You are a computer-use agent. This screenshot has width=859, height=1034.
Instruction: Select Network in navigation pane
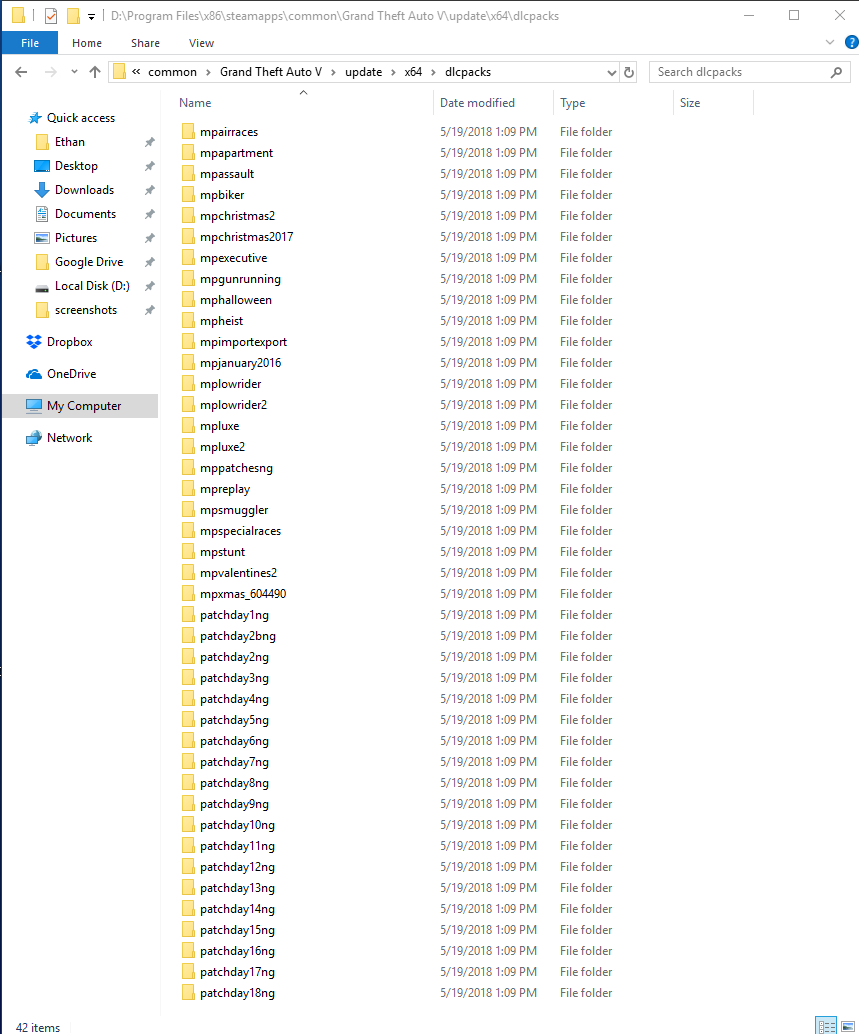click(69, 438)
